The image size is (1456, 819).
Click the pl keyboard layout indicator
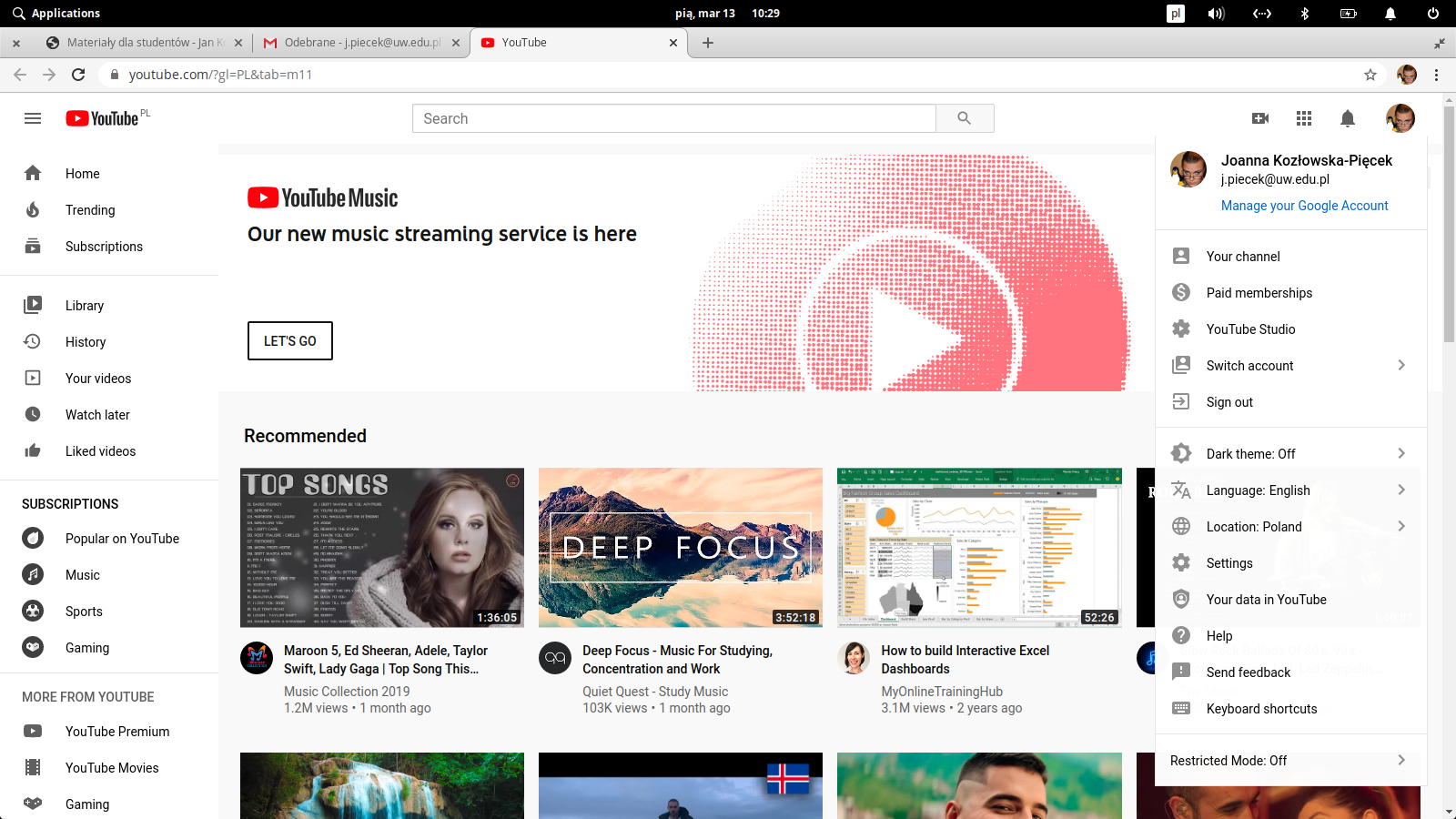click(x=1176, y=13)
